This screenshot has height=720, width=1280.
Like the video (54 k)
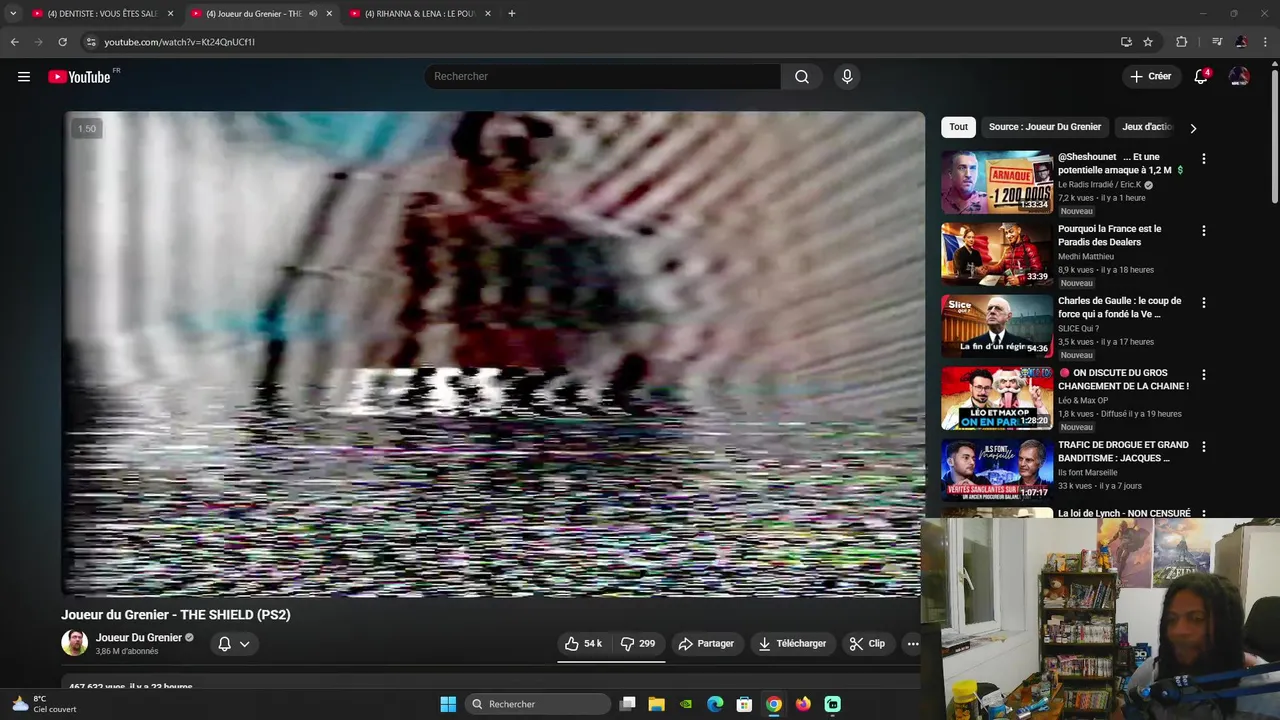coord(583,644)
